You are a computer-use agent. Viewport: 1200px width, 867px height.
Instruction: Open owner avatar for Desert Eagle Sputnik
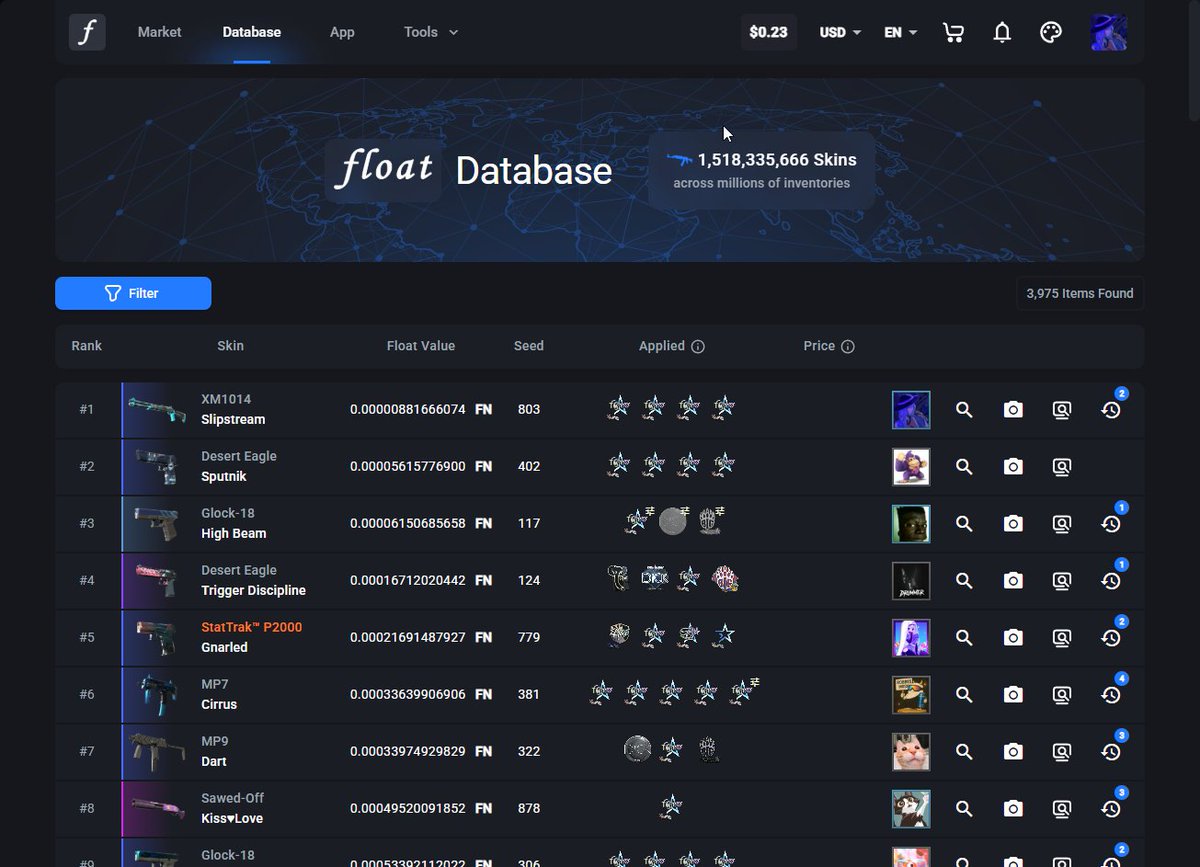911,467
